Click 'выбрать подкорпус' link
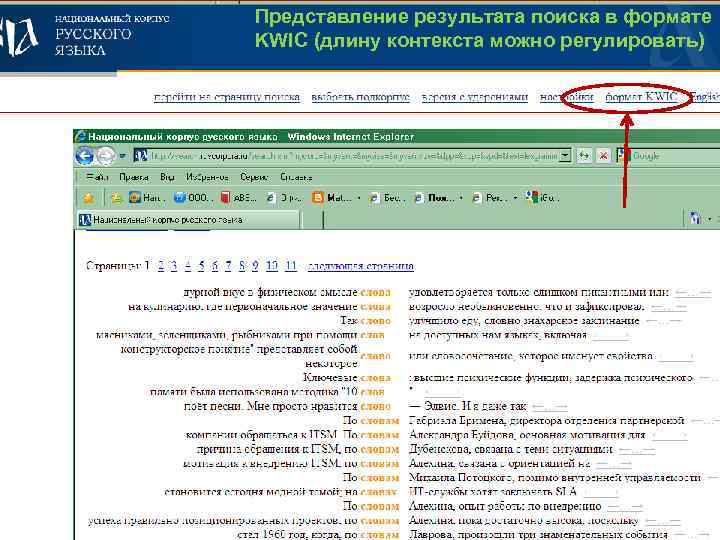The image size is (720, 540). pyautogui.click(x=360, y=97)
